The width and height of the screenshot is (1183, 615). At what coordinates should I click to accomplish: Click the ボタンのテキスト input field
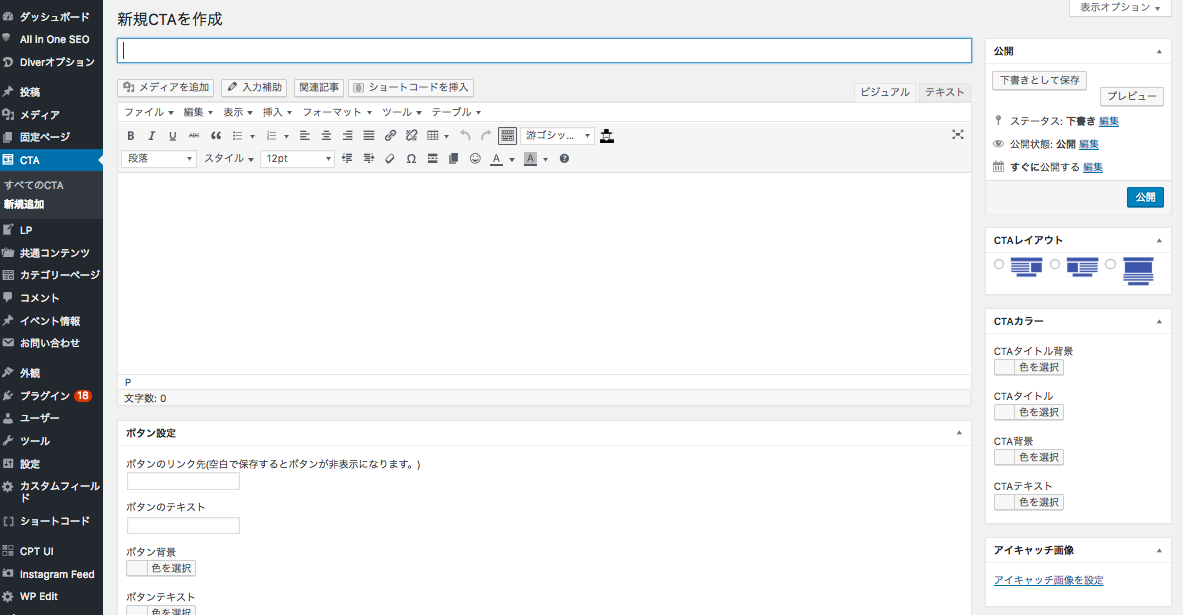click(x=183, y=525)
